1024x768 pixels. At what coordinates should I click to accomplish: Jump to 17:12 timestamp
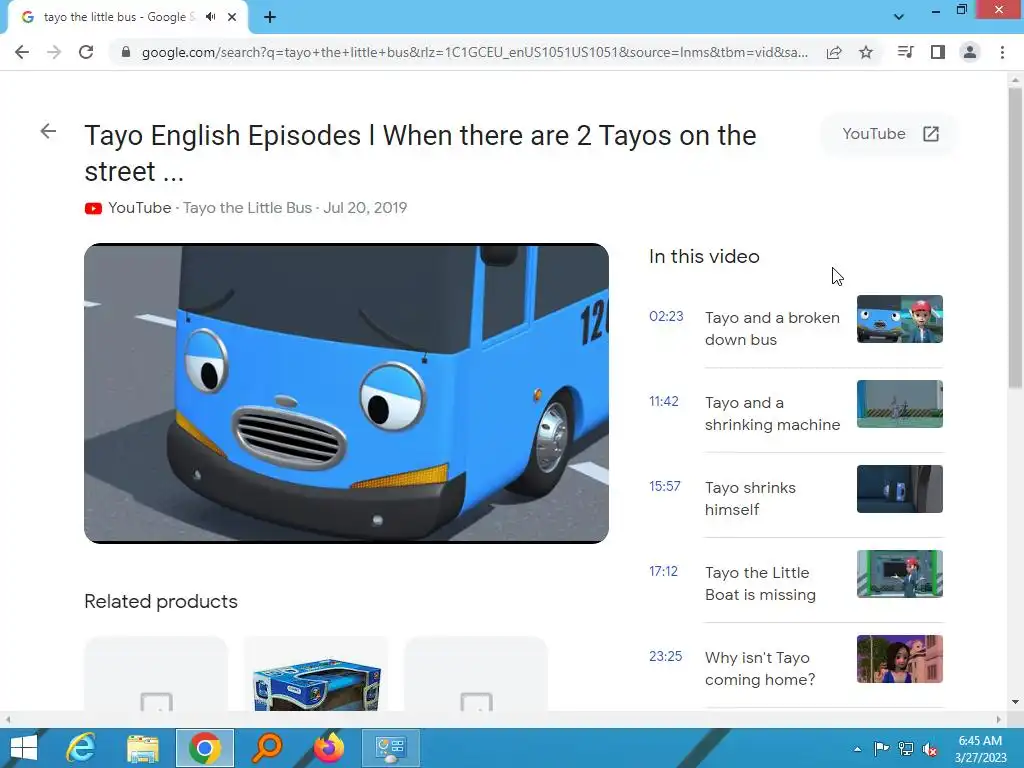(x=664, y=571)
